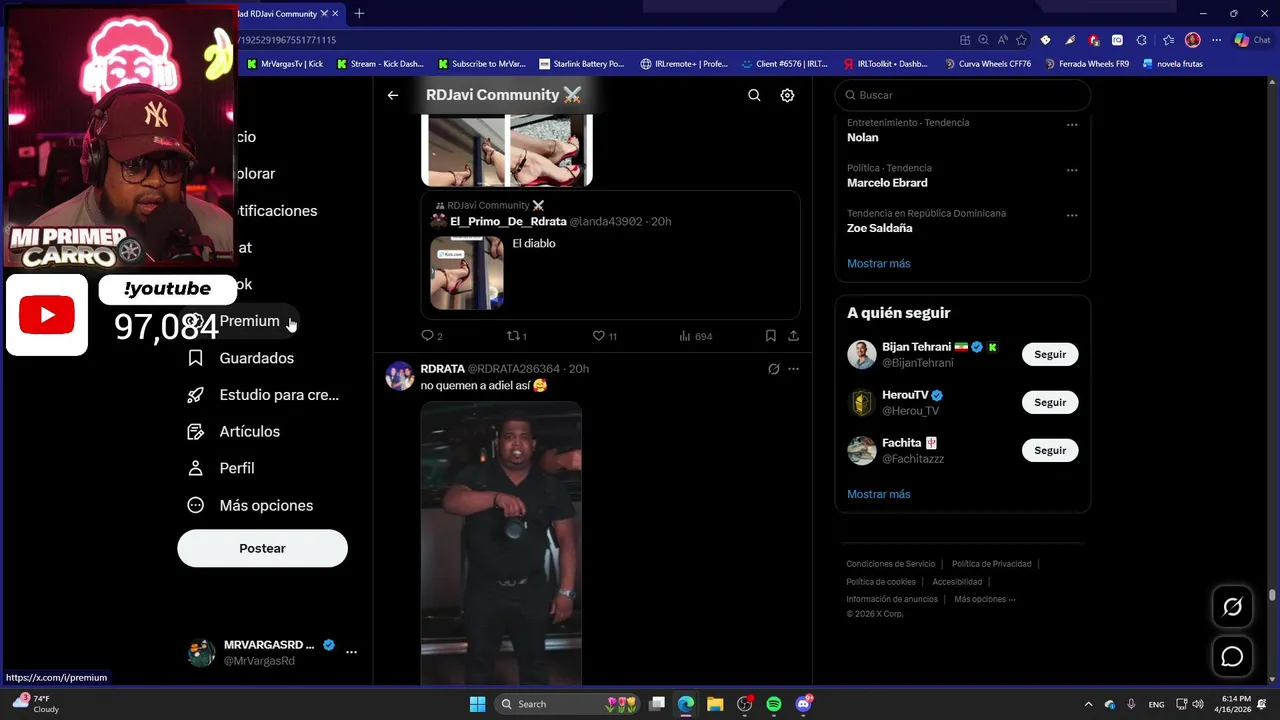
Task: Open search within RDJavi Community
Action: pos(754,95)
